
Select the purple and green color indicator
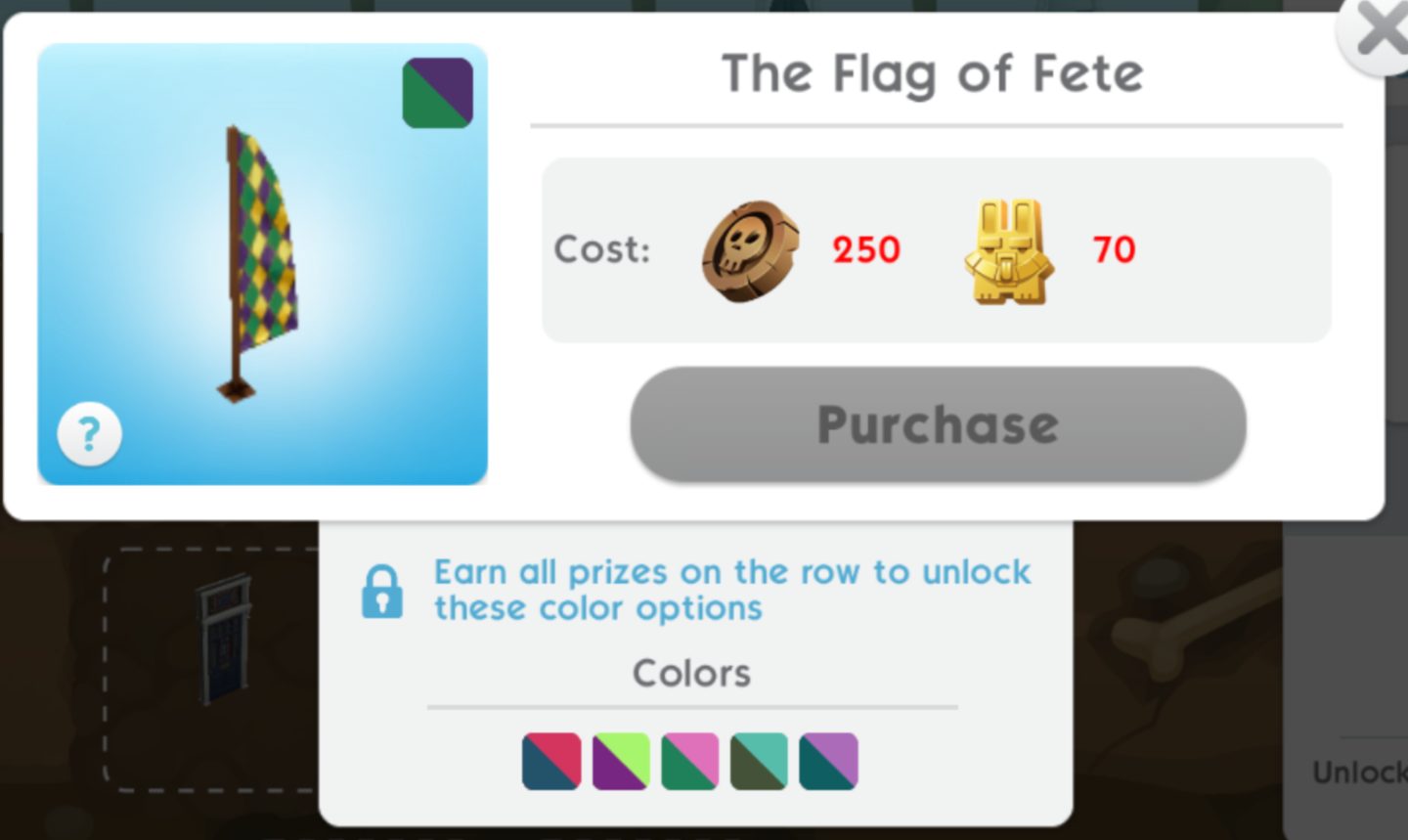[x=437, y=93]
